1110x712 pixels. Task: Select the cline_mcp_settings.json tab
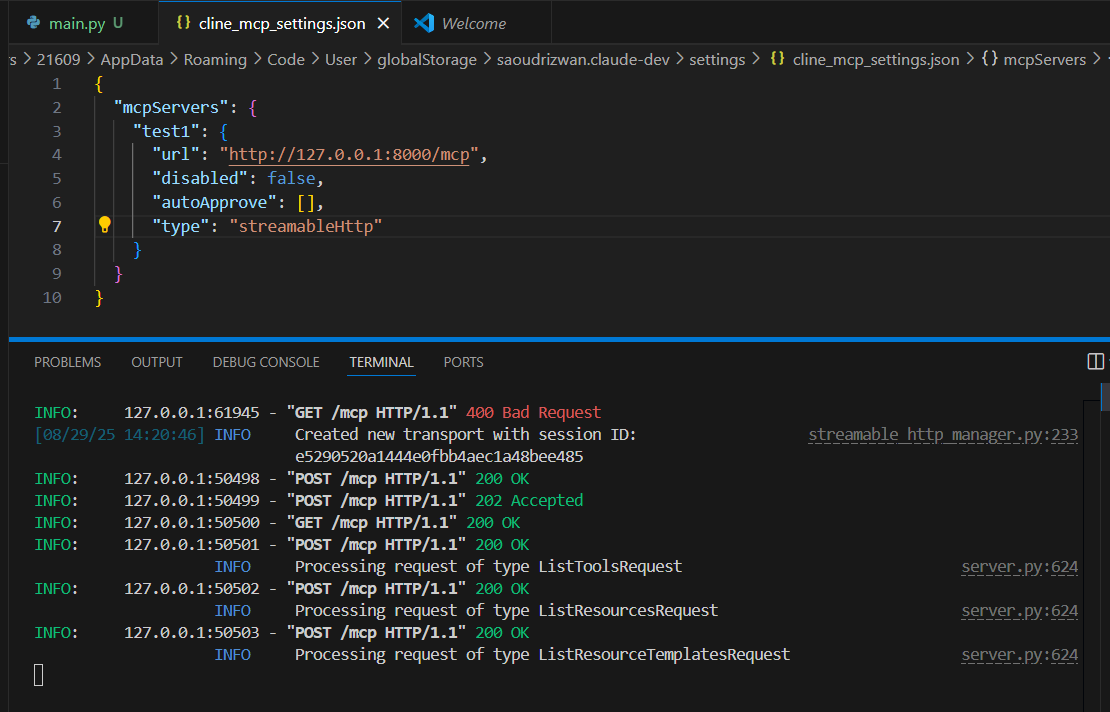[x=281, y=23]
